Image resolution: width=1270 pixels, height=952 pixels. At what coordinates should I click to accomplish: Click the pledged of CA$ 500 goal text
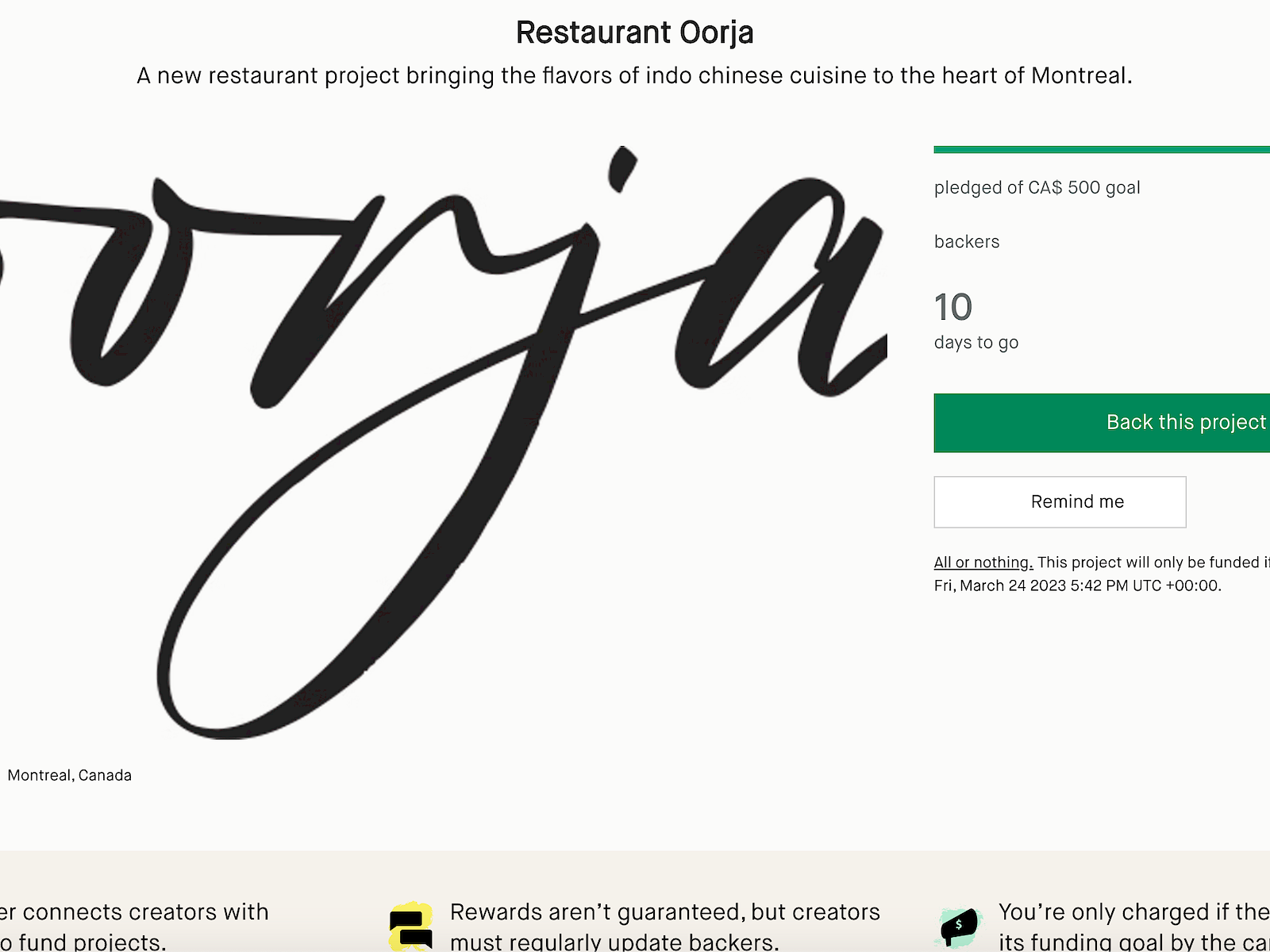[1037, 187]
